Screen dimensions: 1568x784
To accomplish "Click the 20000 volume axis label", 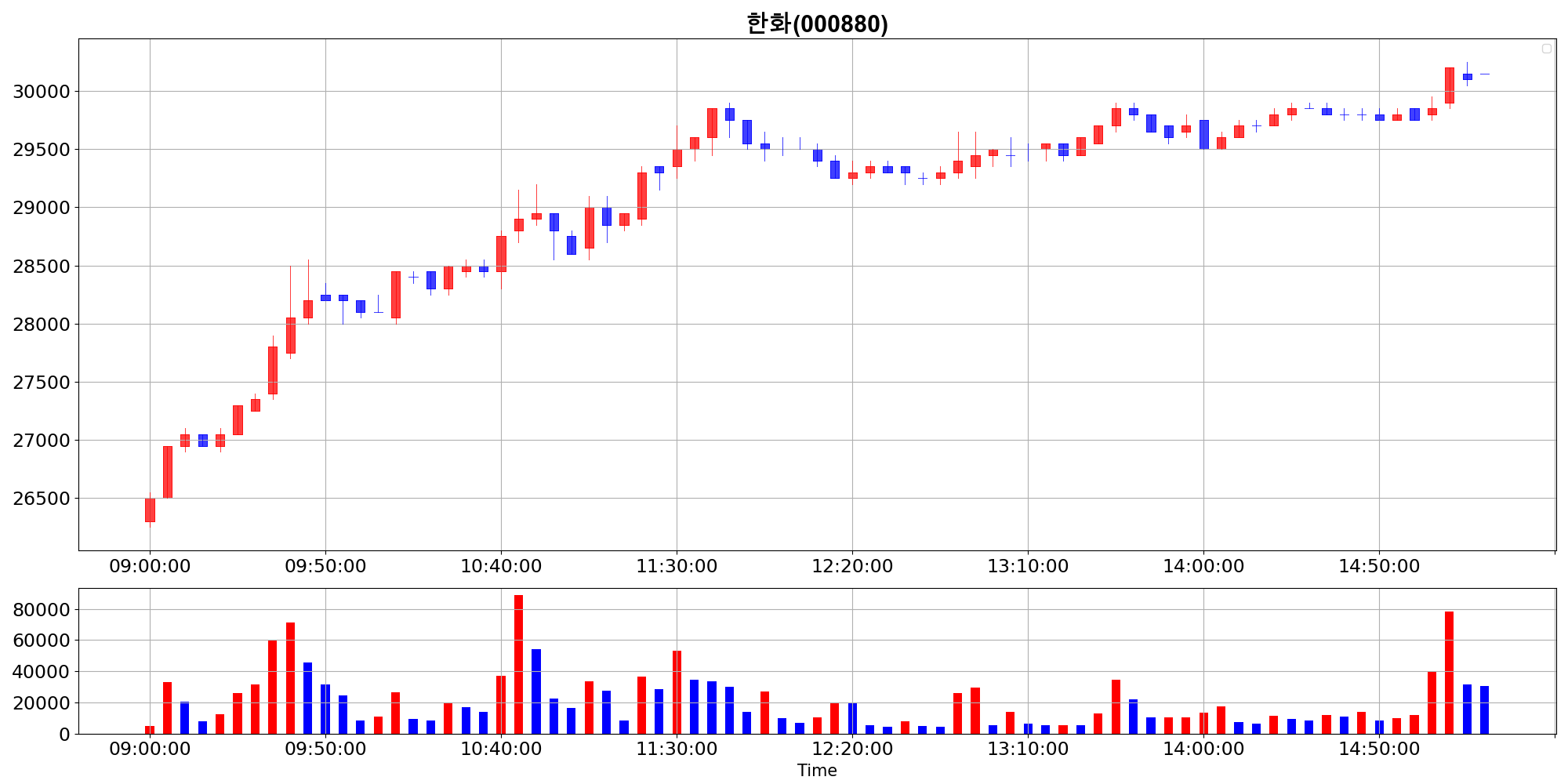I will tap(42, 703).
